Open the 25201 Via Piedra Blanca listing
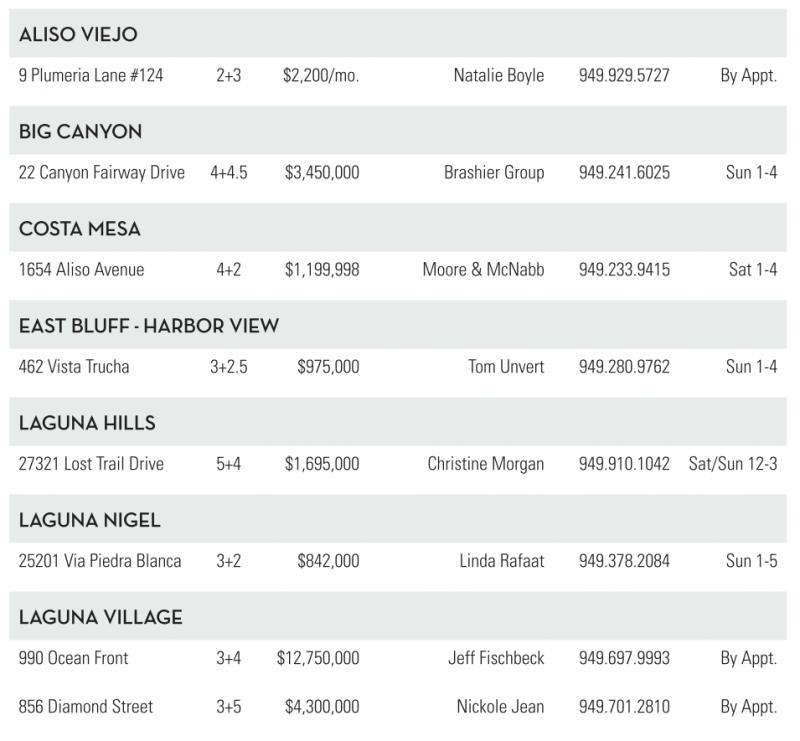Viewport: 800px width, 741px height. click(x=100, y=561)
